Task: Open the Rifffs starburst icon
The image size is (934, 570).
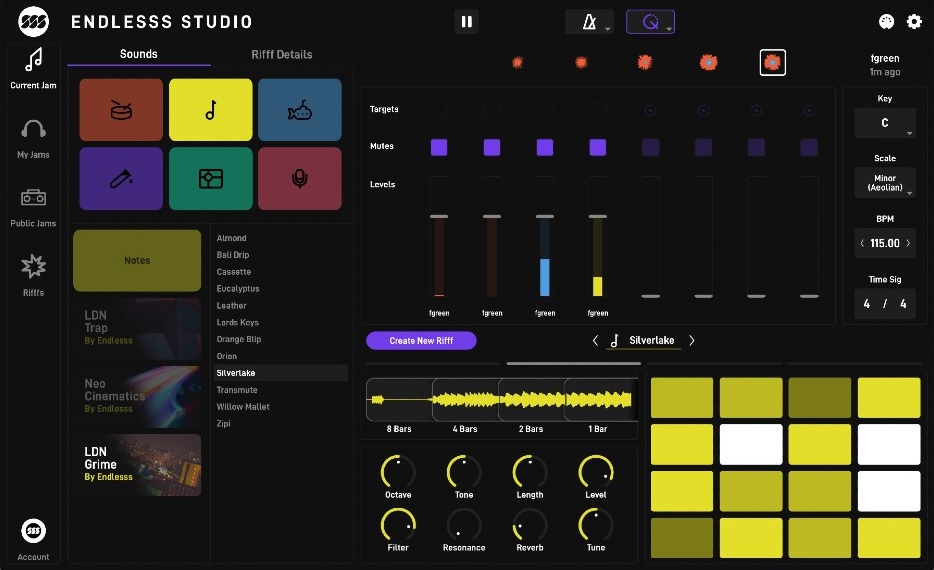Action: (33, 266)
